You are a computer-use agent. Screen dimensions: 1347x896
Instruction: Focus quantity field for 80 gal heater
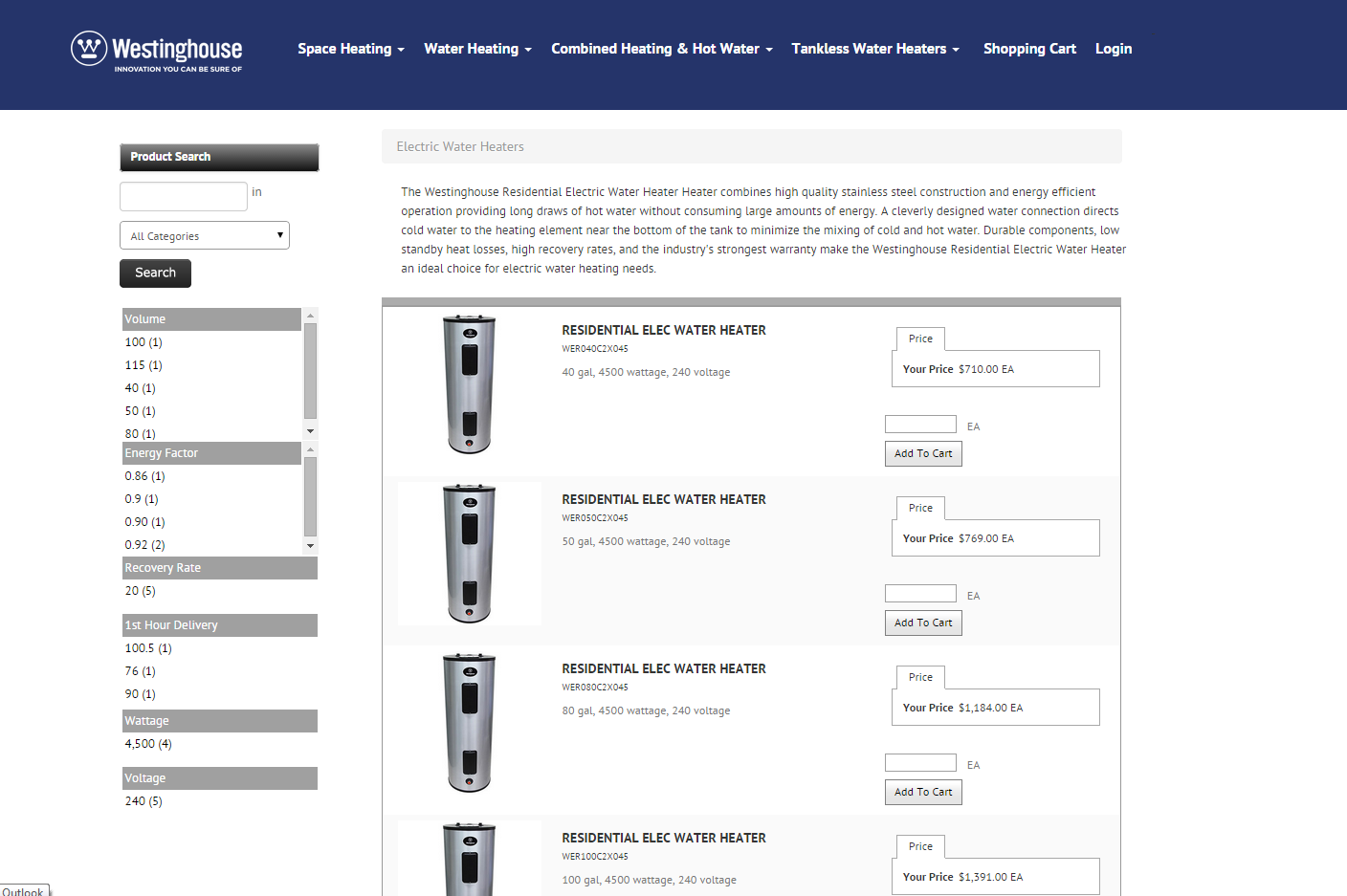pyautogui.click(x=920, y=763)
